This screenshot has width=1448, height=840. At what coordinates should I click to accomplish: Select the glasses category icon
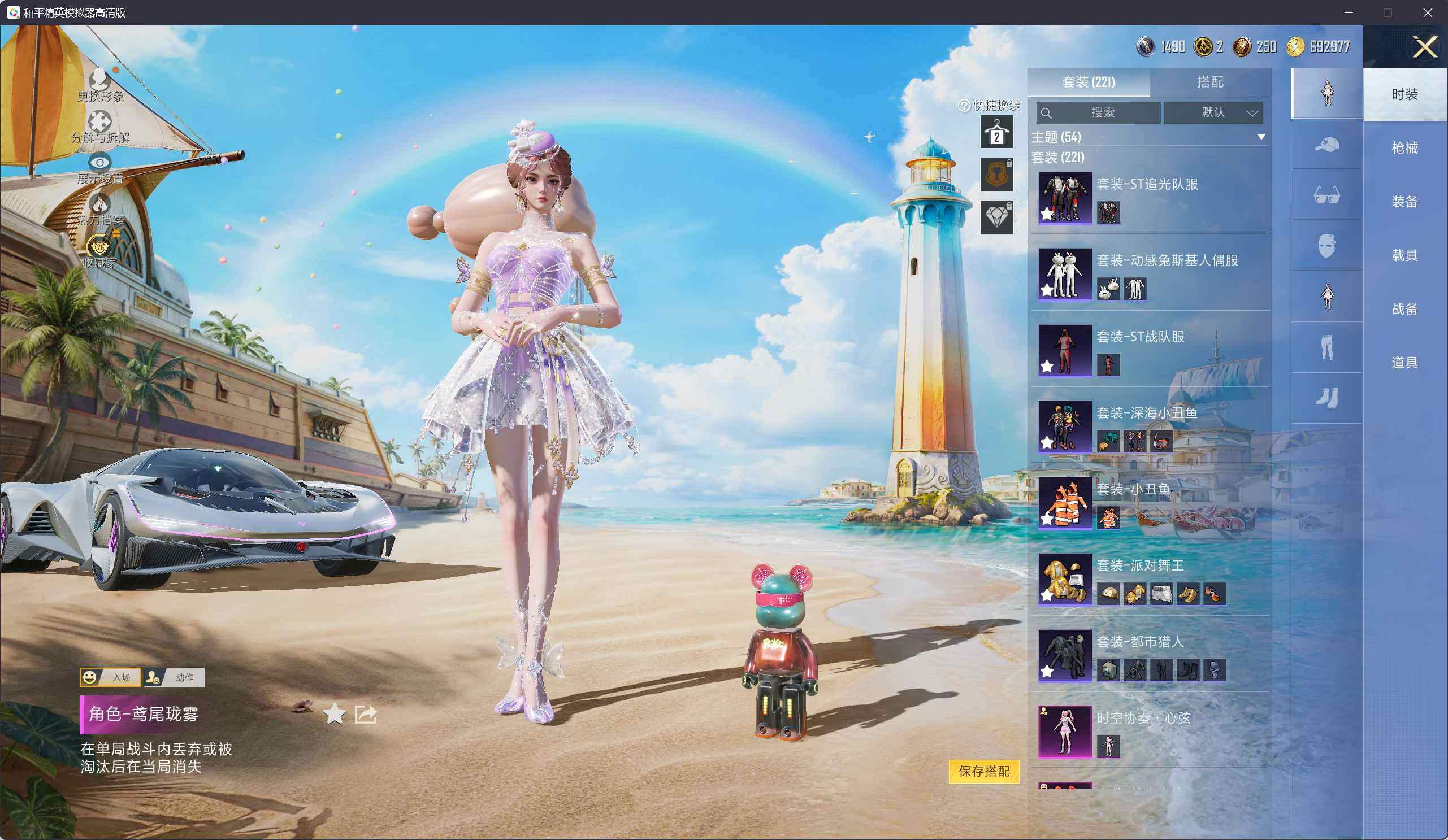pyautogui.click(x=1326, y=195)
